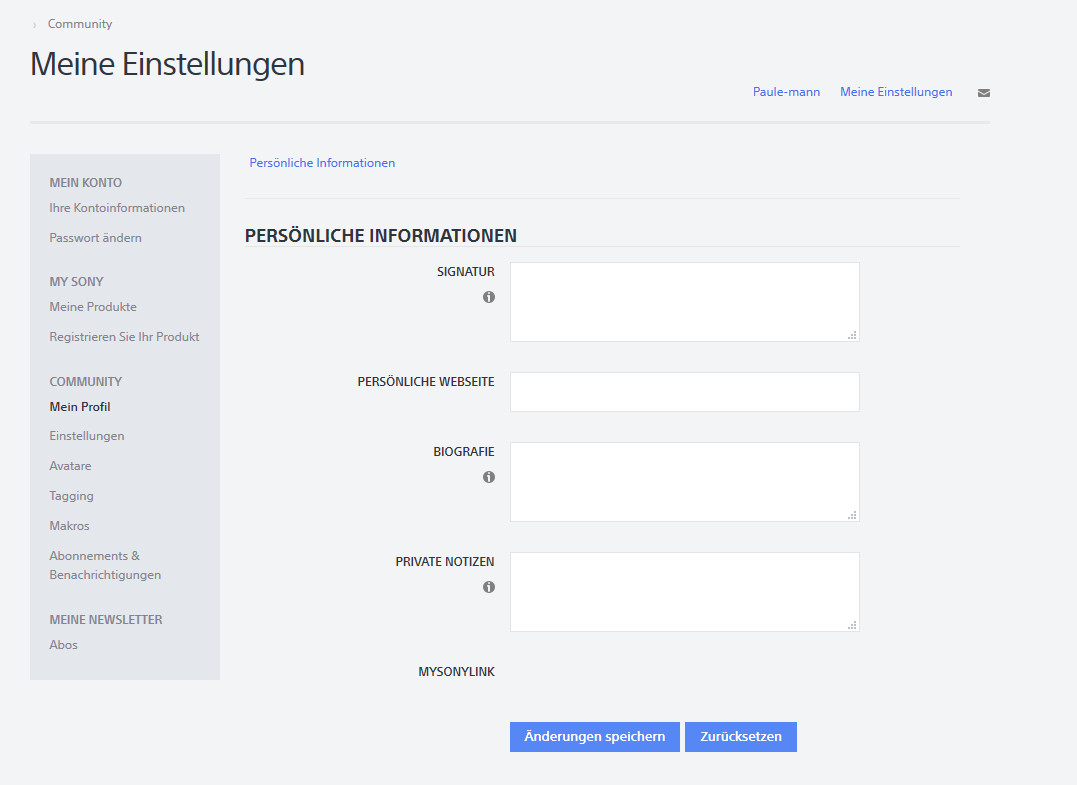The image size is (1077, 785).
Task: Select Avatare in the Community menu
Action: pyautogui.click(x=70, y=466)
